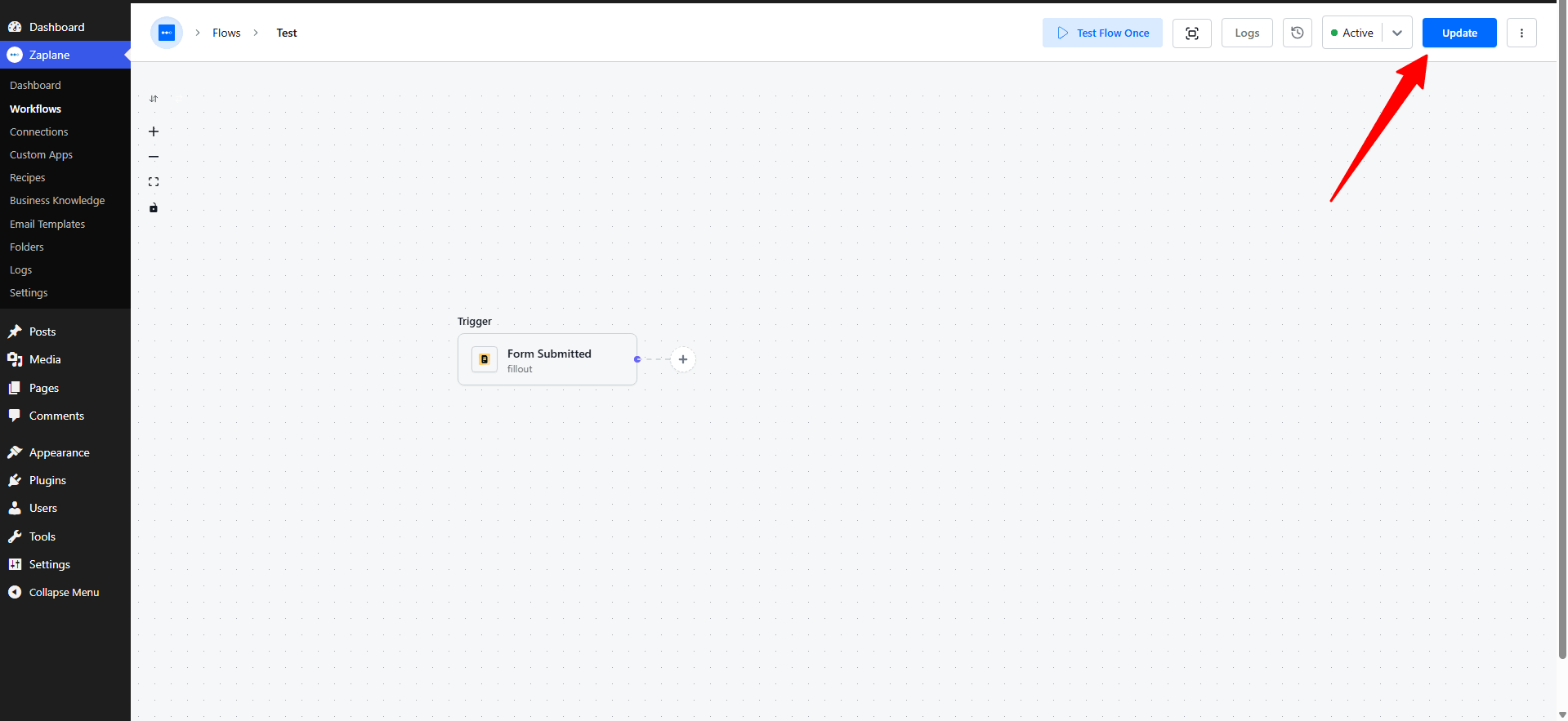This screenshot has height=721, width=1568.
Task: Open Folders menu item
Action: click(x=26, y=247)
